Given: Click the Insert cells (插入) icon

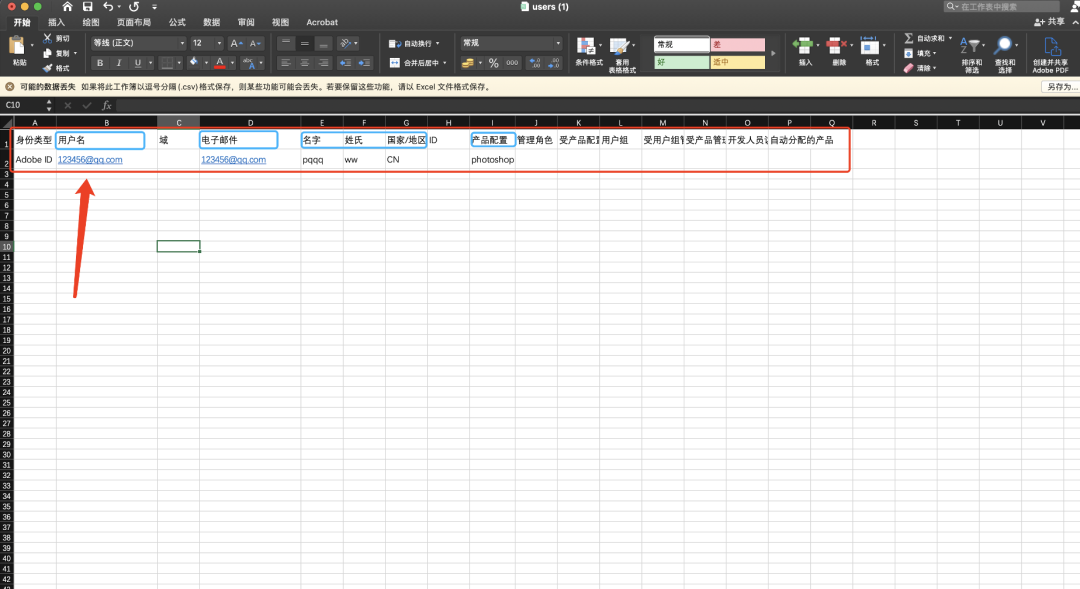Looking at the screenshot, I should pyautogui.click(x=803, y=47).
